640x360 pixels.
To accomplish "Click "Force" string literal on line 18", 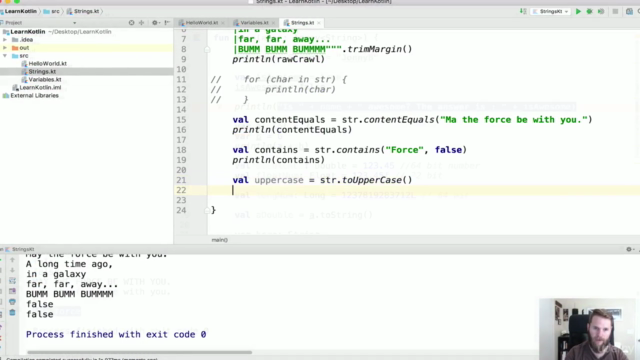I will pos(404,150).
